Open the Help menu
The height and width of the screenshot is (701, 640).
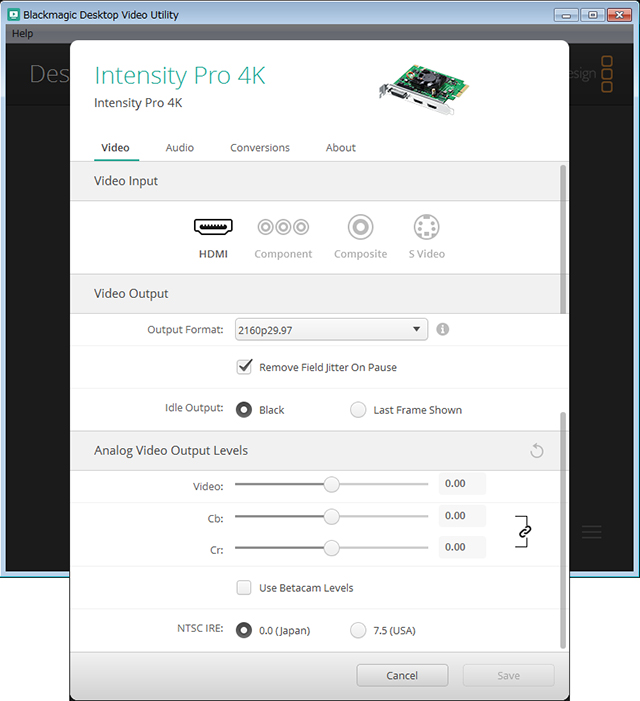click(x=22, y=34)
